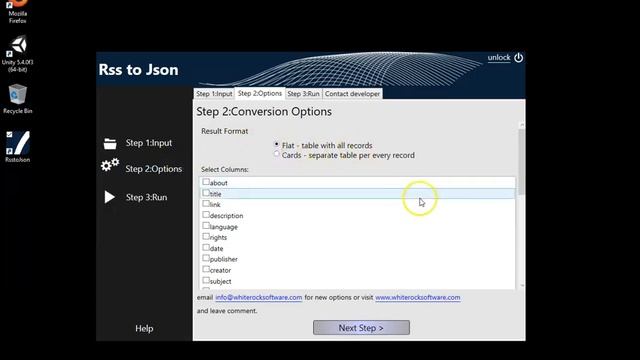Switch to the Step 1:Input tab
The width and height of the screenshot is (640, 360).
point(214,94)
